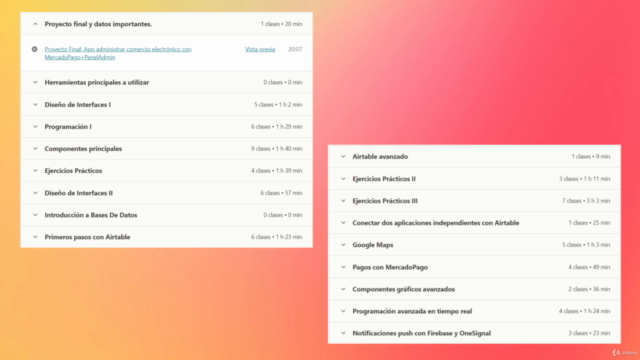Expand the Introducción a Bases De Datos chevron
Viewport: 640px width, 360px height.
click(x=35, y=215)
